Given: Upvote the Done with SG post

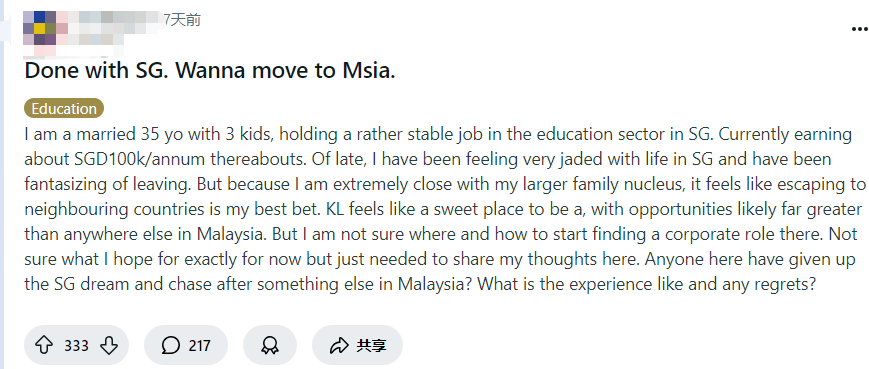Looking at the screenshot, I should (x=44, y=345).
